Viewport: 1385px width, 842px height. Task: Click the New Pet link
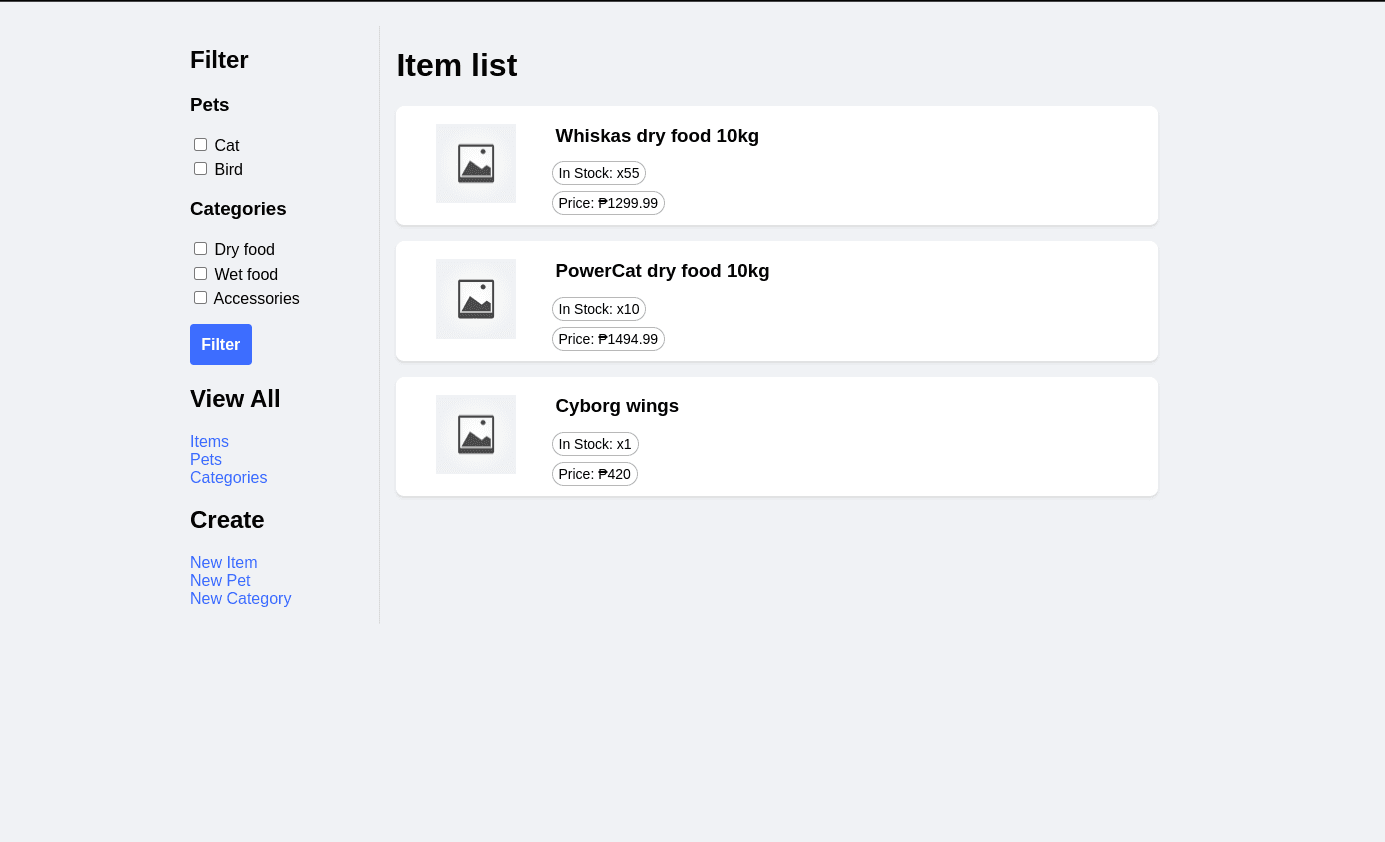[x=220, y=581]
